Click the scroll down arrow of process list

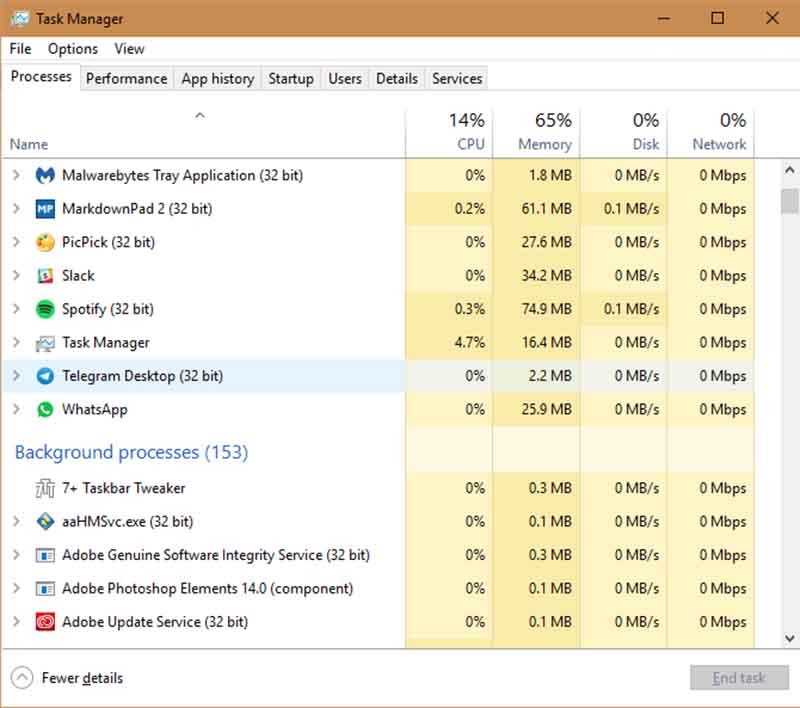(789, 638)
